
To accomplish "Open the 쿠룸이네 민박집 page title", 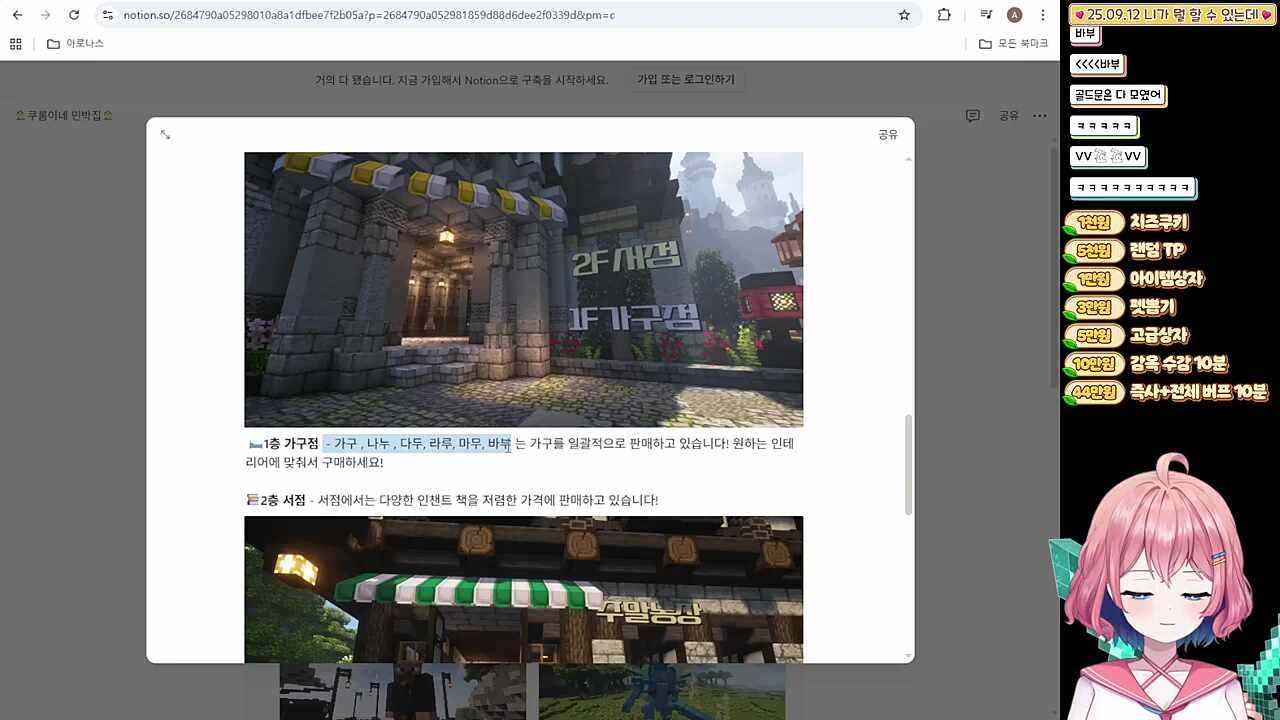I will pyautogui.click(x=65, y=116).
